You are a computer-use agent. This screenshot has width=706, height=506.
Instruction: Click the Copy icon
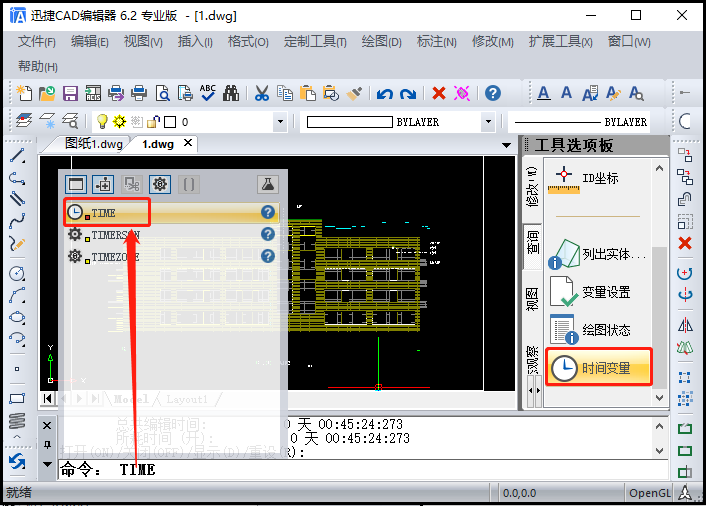point(285,93)
